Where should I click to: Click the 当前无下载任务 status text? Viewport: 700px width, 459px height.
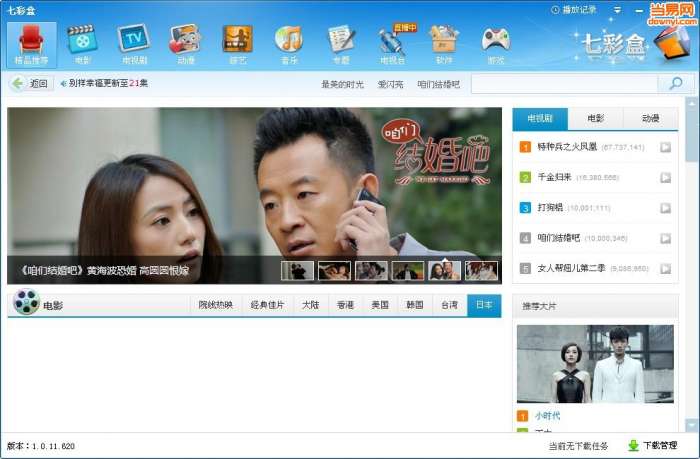point(578,446)
